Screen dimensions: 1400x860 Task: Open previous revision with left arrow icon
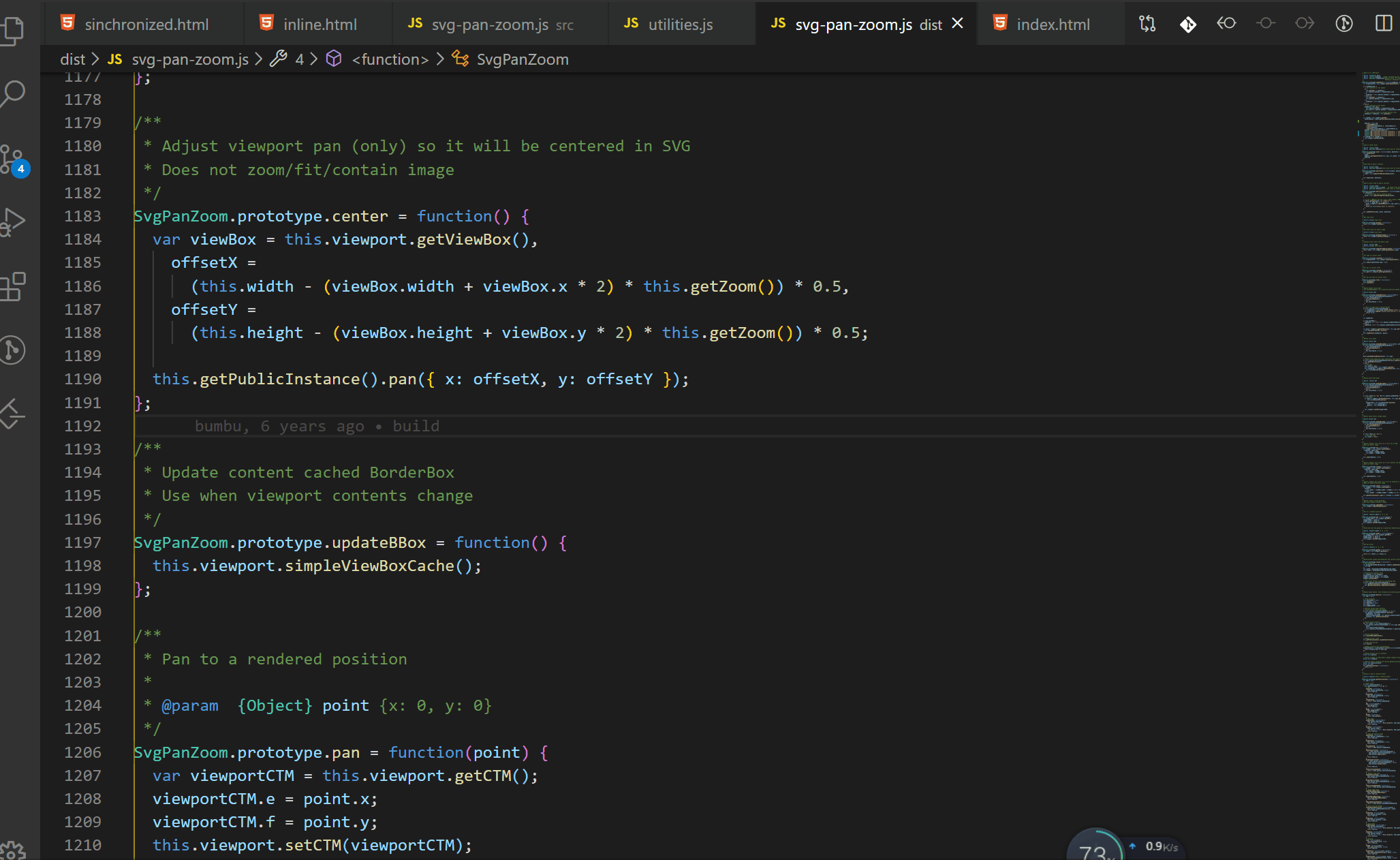coord(1226,24)
